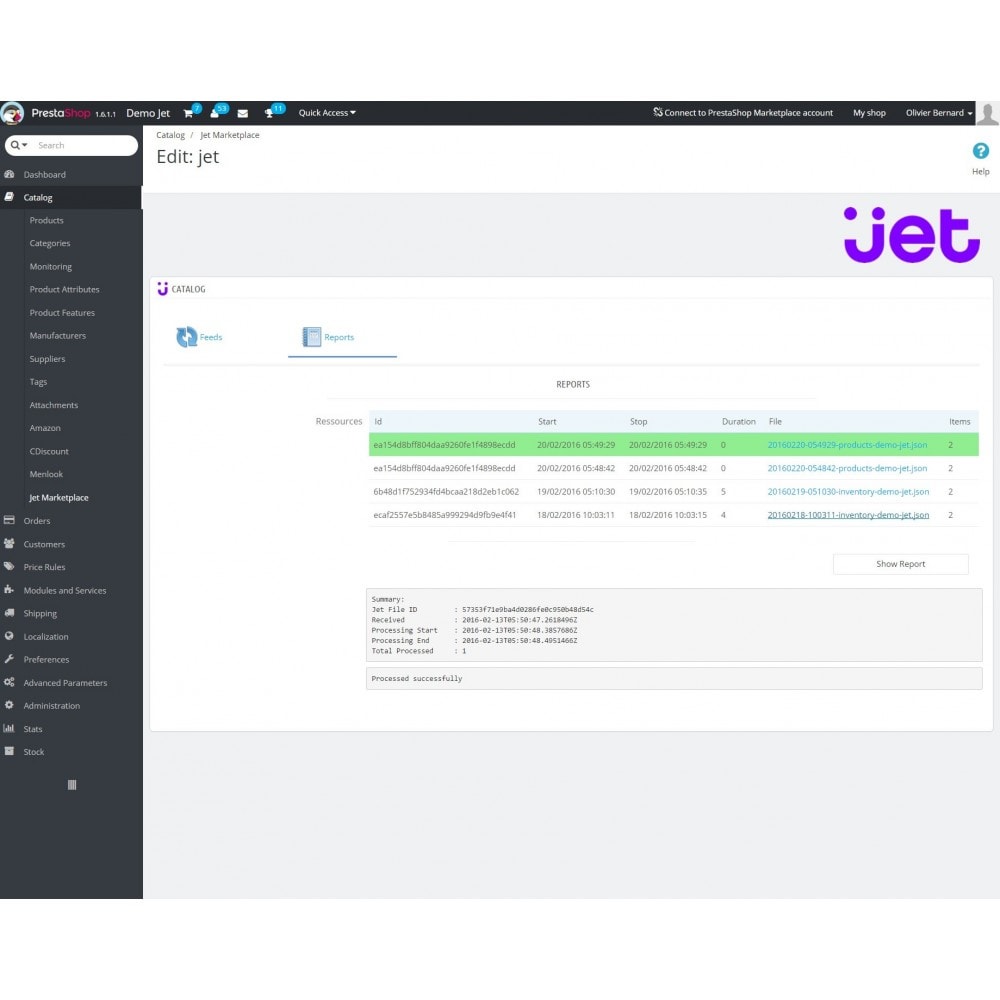Click the Reports notebook icon

click(x=312, y=337)
